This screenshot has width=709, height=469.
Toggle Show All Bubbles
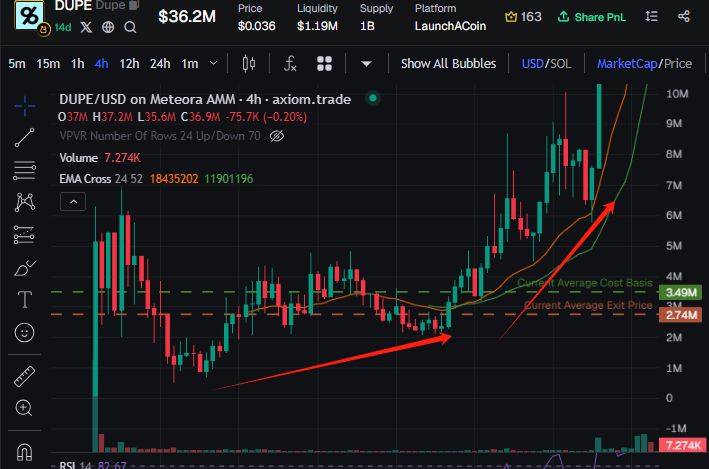(449, 64)
